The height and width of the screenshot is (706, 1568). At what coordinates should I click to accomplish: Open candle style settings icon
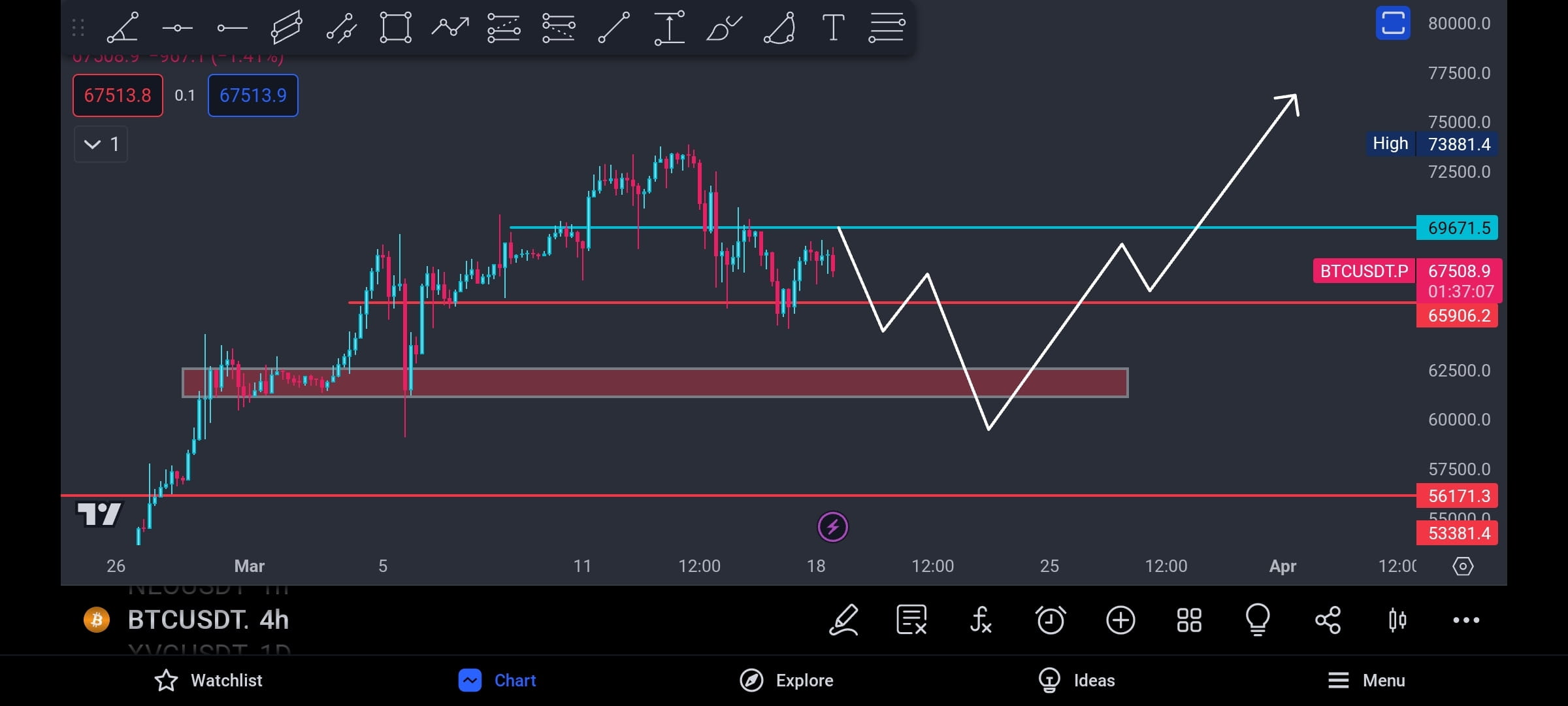tap(1398, 620)
